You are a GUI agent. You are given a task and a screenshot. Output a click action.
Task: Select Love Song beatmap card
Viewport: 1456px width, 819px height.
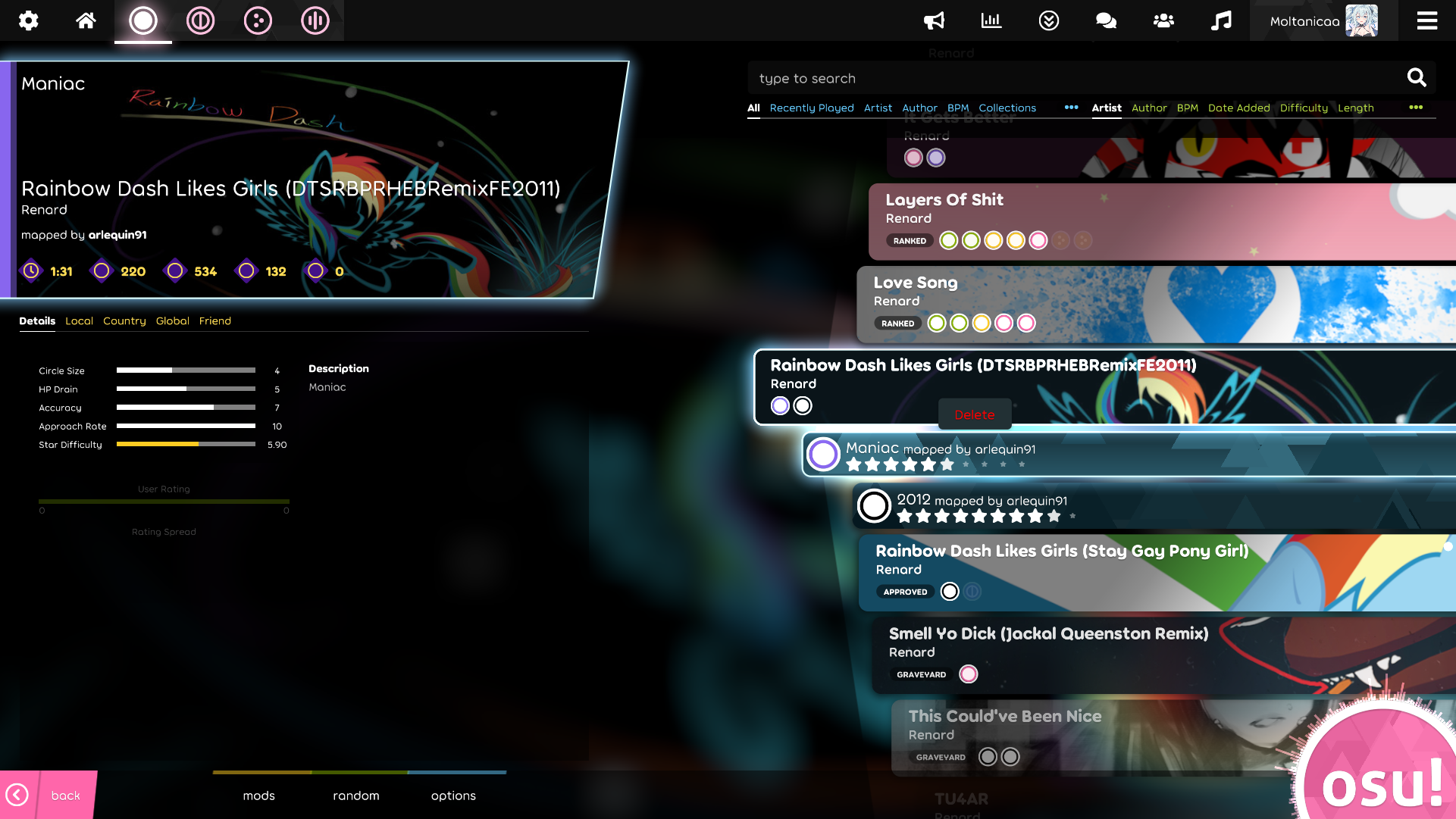[x=1156, y=304]
